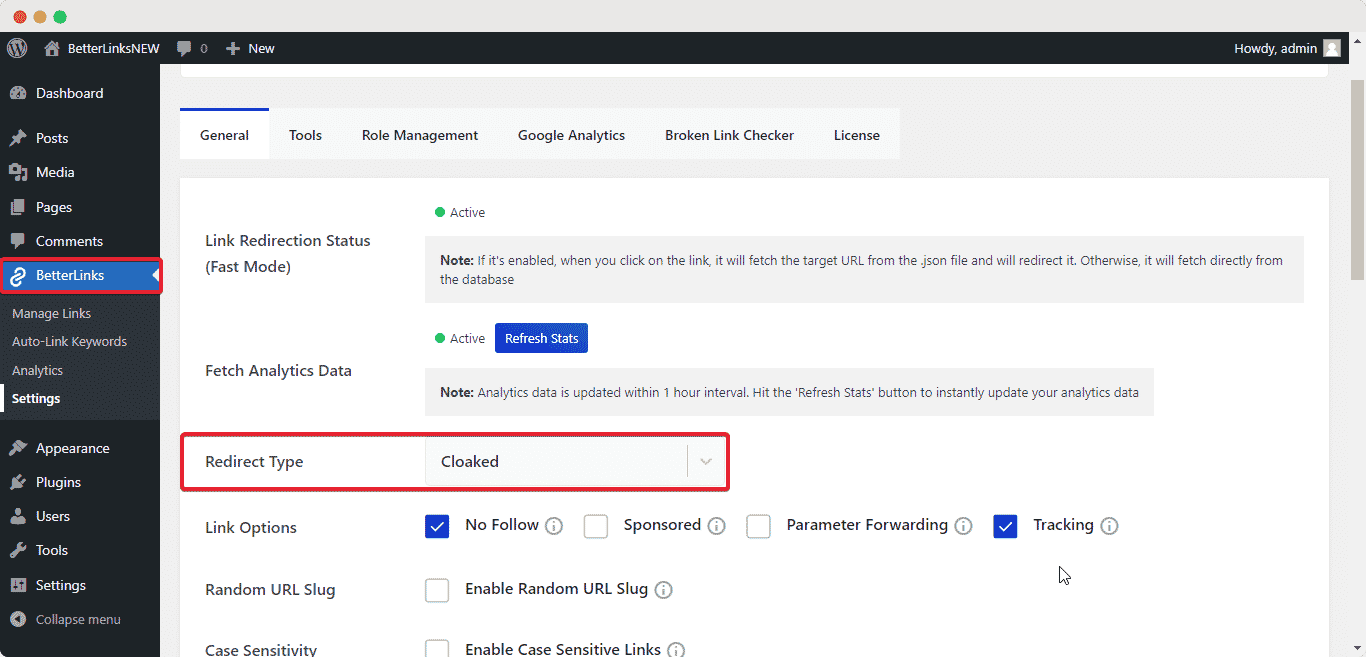This screenshot has height=657, width=1366.
Task: Disable the Tracking checkbox
Action: [1005, 526]
